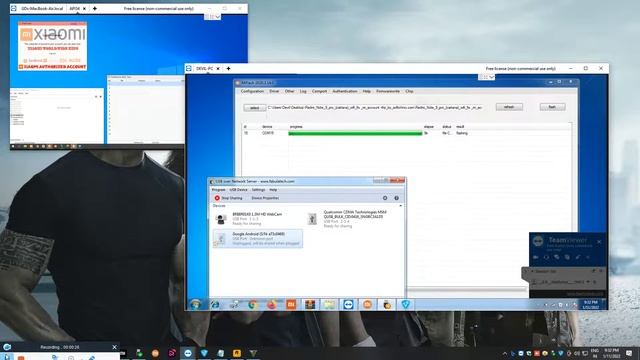Switch to the DEVIL-PC session tab
This screenshot has width=640, height=360.
click(204, 69)
